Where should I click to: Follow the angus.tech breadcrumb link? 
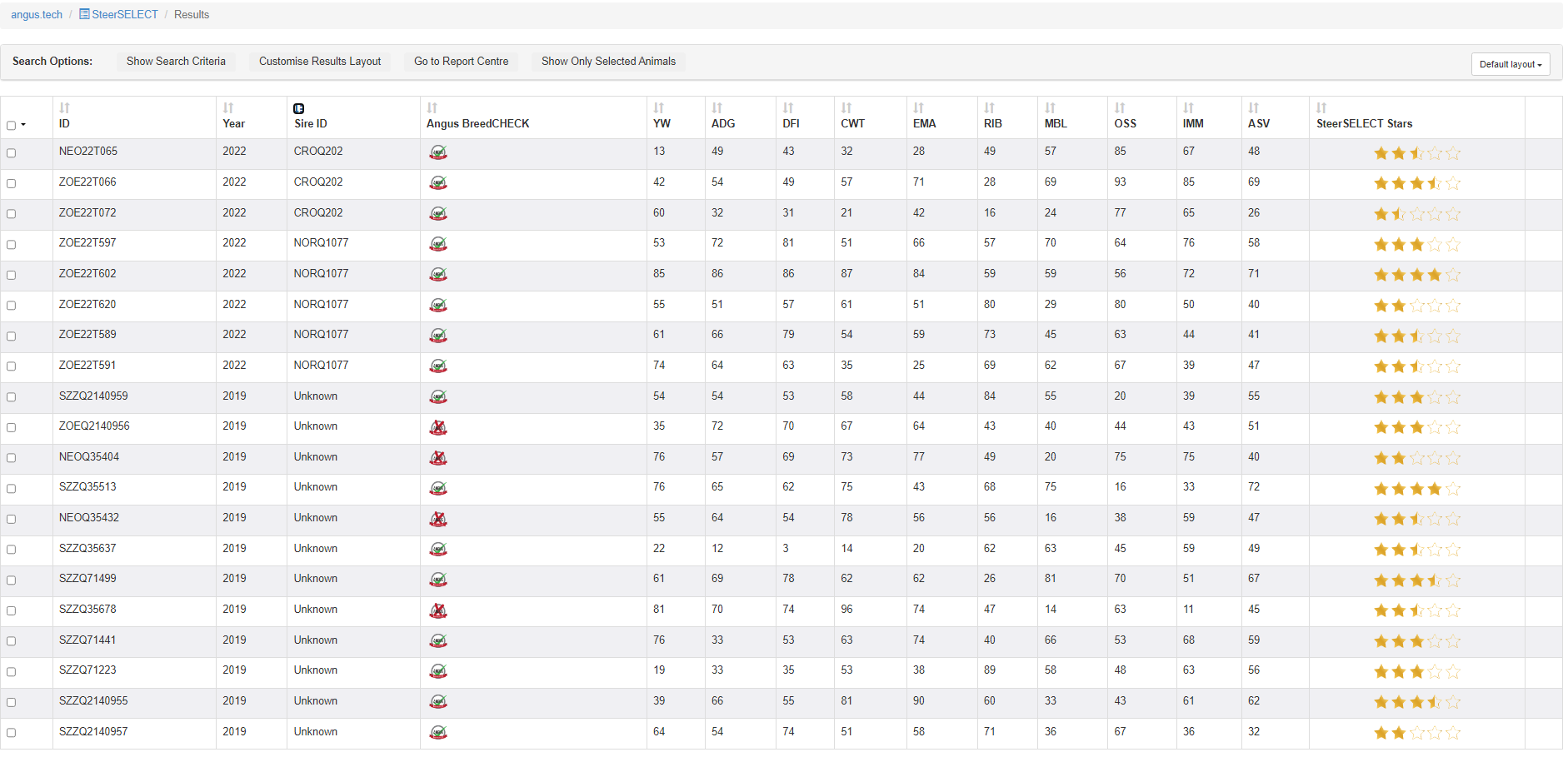(37, 15)
